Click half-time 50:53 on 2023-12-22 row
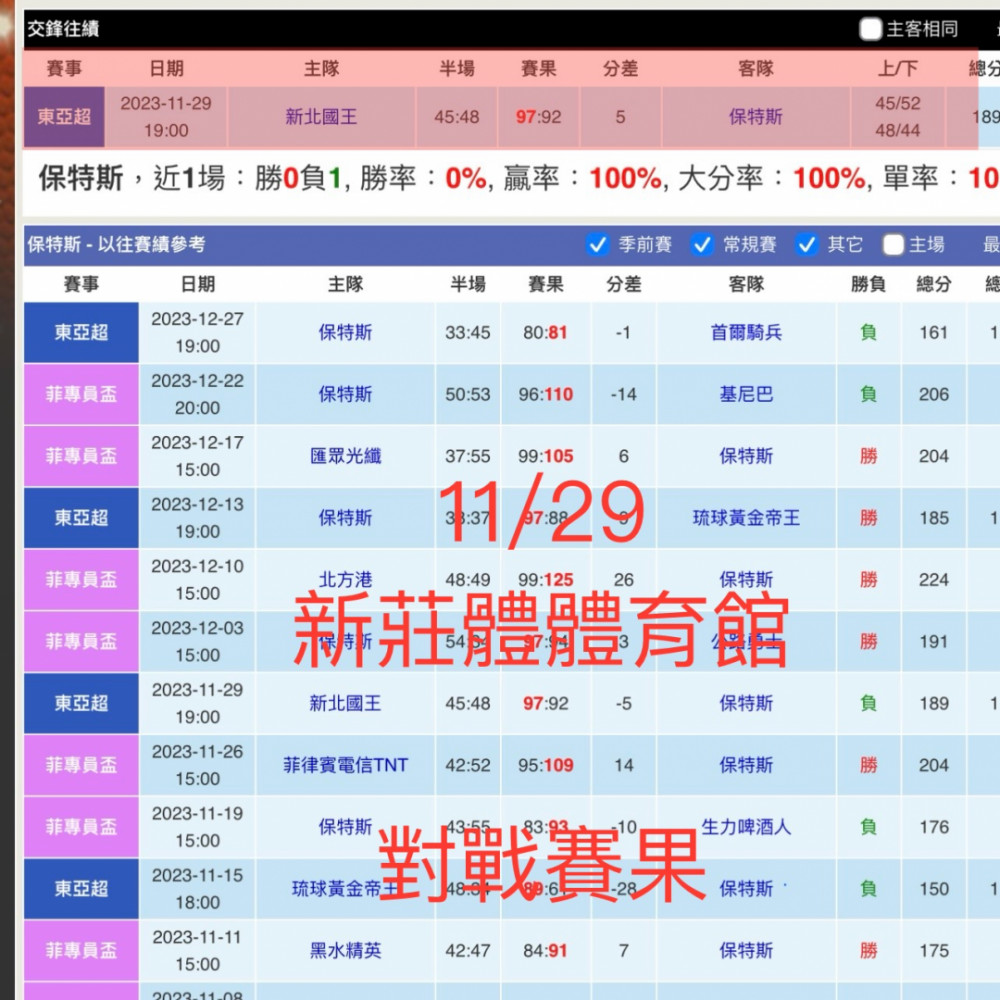1000x1000 pixels. 467,394
